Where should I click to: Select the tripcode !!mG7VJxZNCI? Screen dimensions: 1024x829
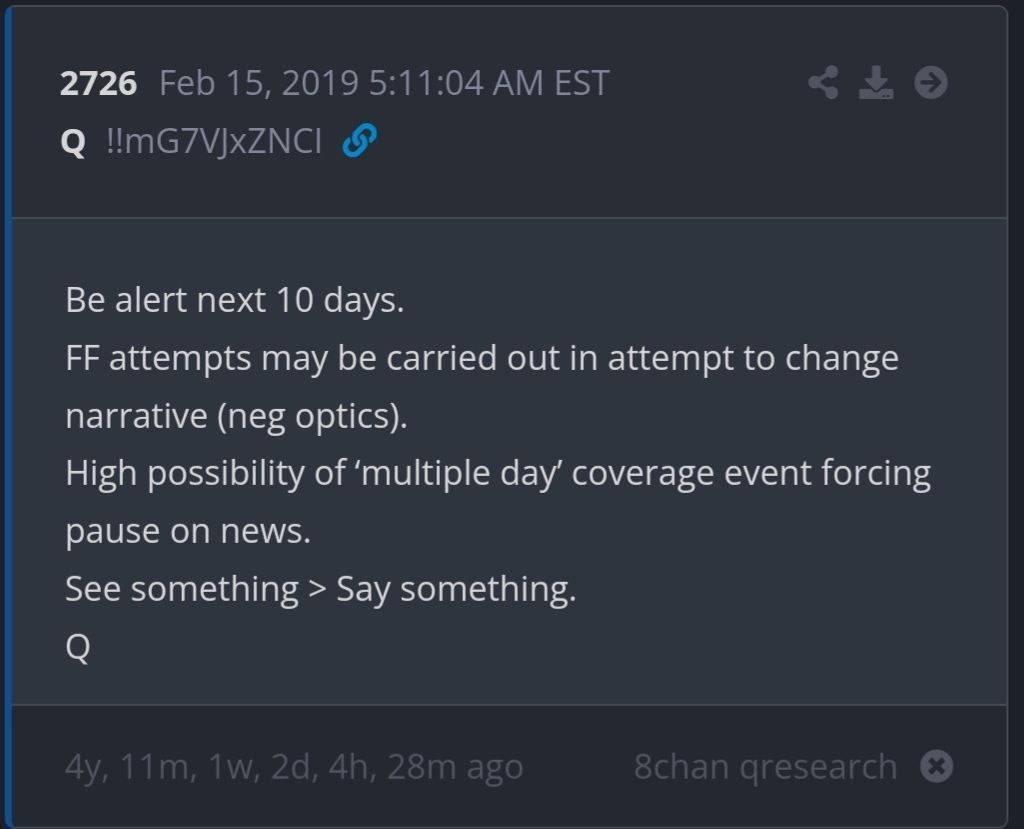pos(214,142)
